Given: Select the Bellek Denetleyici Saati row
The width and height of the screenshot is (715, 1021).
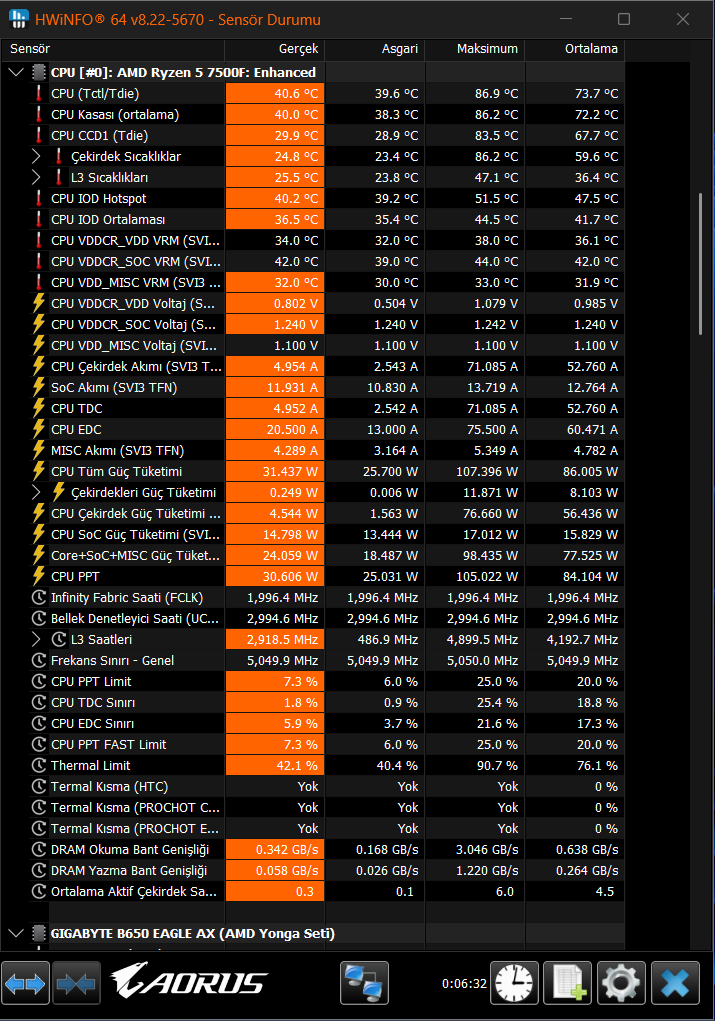Looking at the screenshot, I should point(313,619).
